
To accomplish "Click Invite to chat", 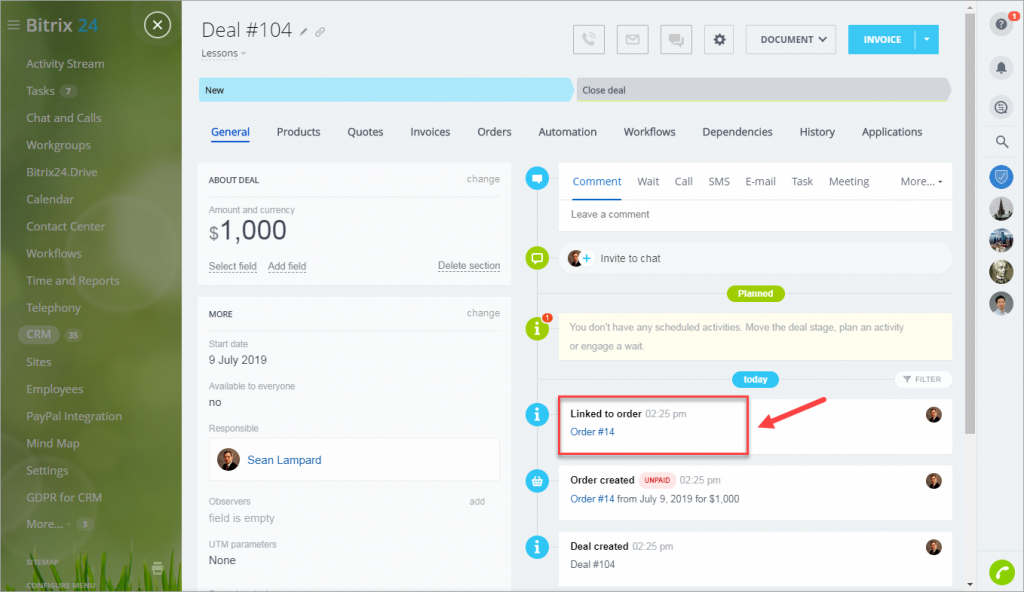I will coord(630,259).
